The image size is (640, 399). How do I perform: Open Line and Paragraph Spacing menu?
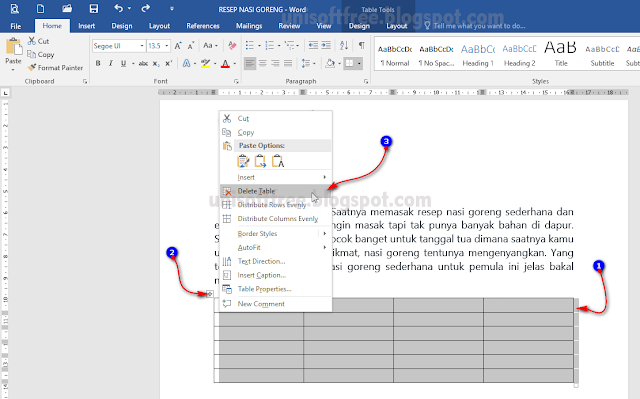(x=308, y=63)
